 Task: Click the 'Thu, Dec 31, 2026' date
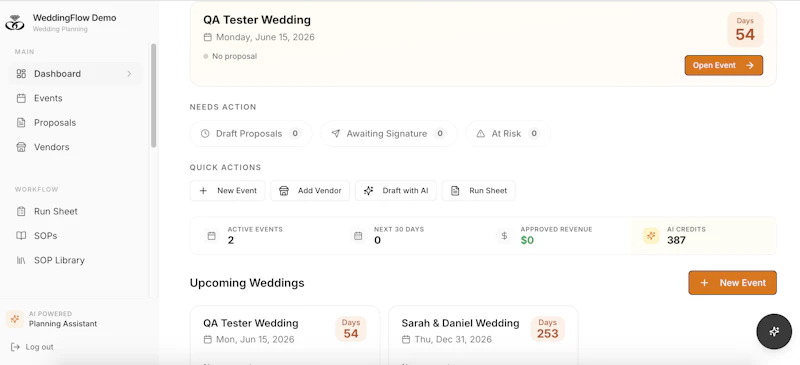click(x=453, y=339)
